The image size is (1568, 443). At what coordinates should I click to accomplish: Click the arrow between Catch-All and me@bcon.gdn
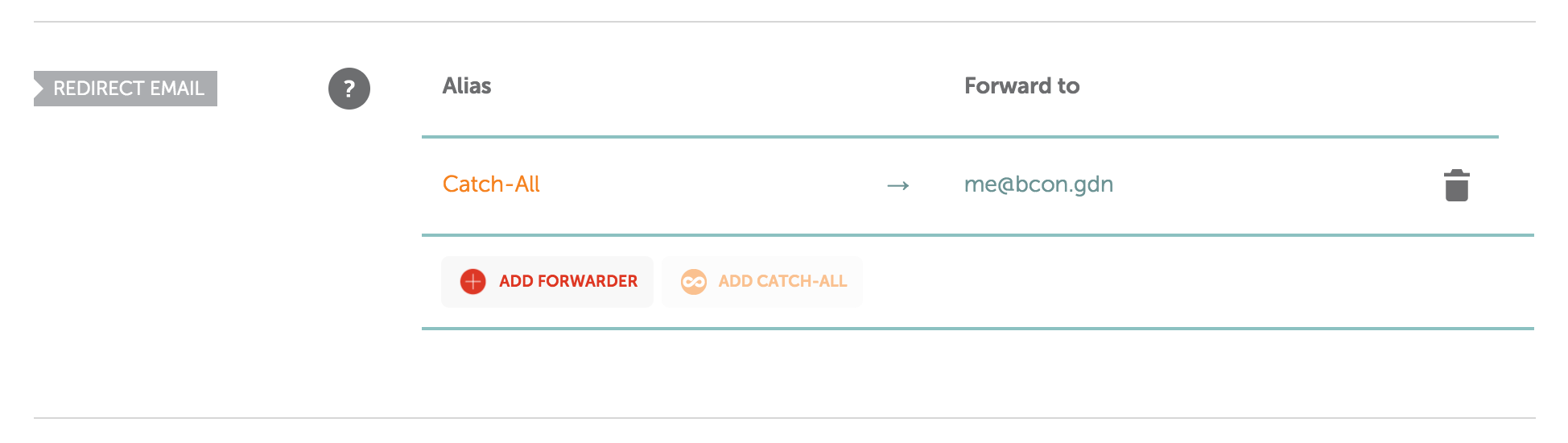point(897,186)
